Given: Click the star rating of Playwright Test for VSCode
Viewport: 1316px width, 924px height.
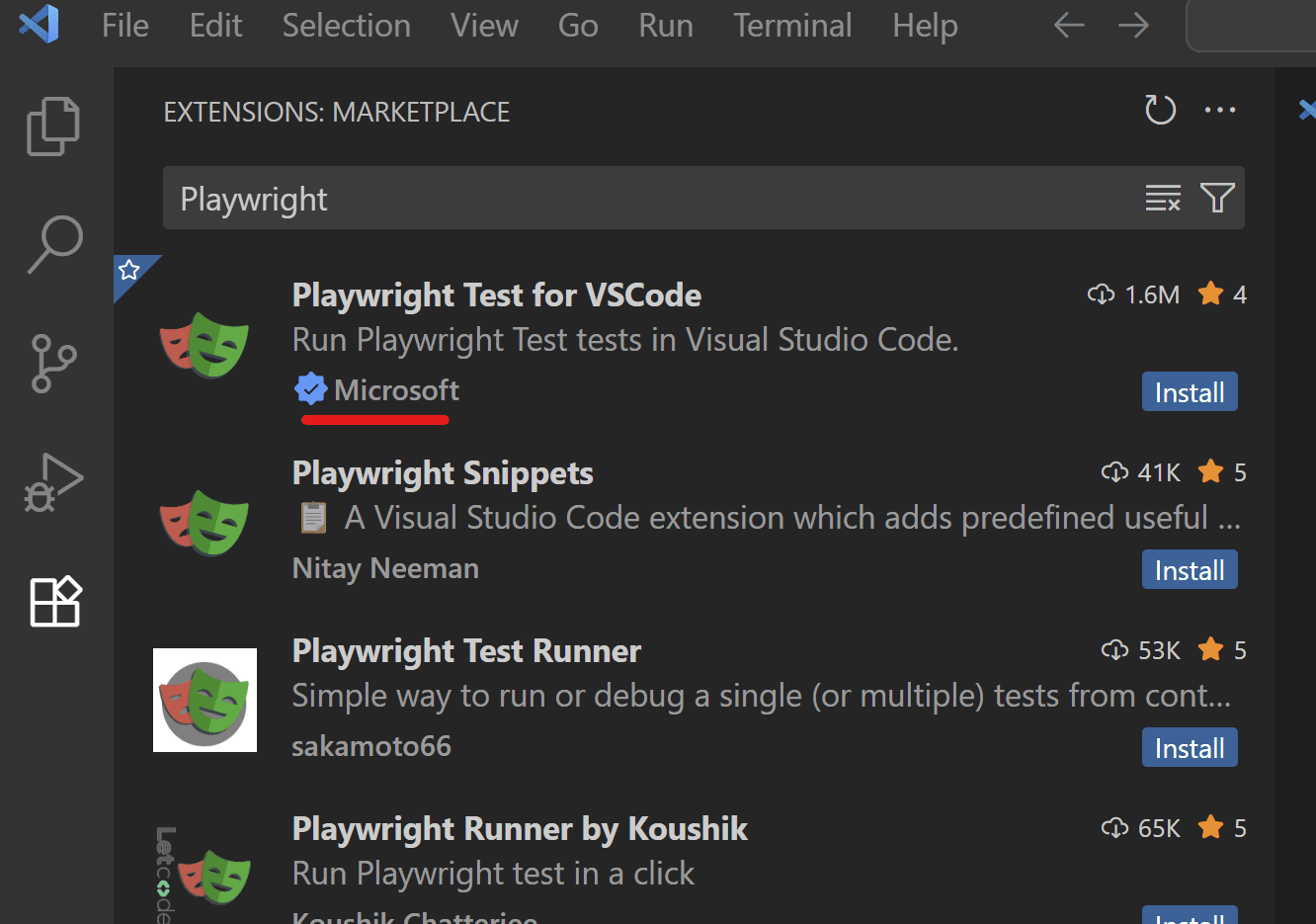Looking at the screenshot, I should (x=1222, y=294).
